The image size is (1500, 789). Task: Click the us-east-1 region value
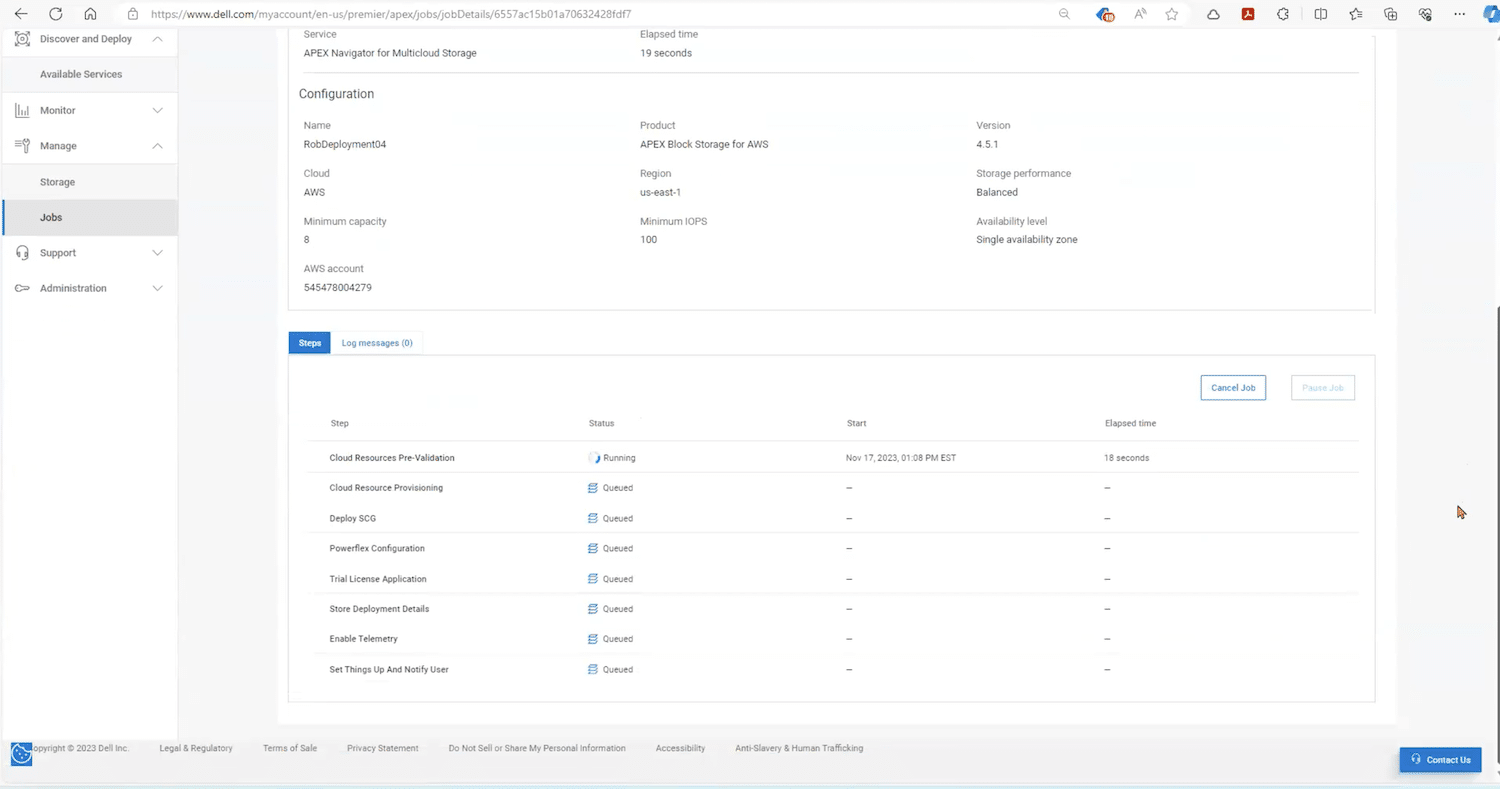pyautogui.click(x=660, y=192)
